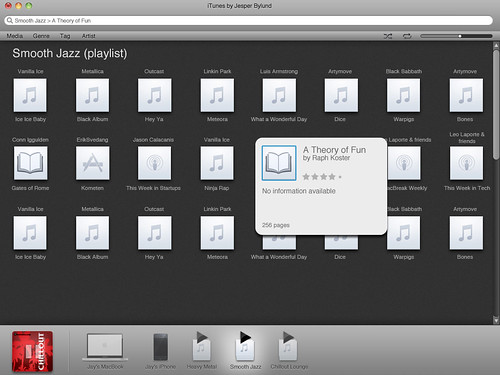This screenshot has height=375, width=500.
Task: Open This Week in Startups podcast
Action: point(155,163)
